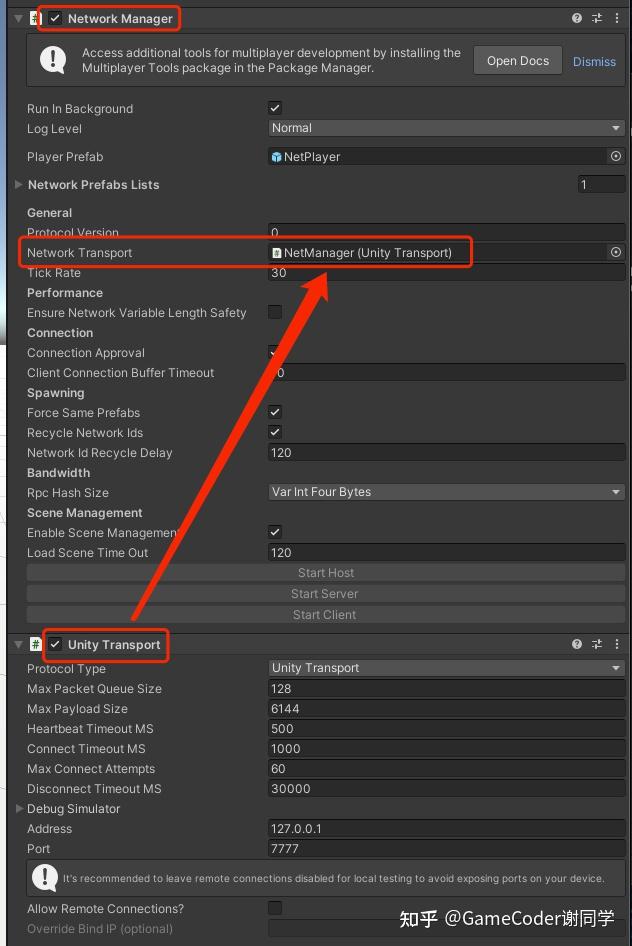This screenshot has width=632, height=946.
Task: Uncheck the Run In Background checkbox
Action: (274, 108)
